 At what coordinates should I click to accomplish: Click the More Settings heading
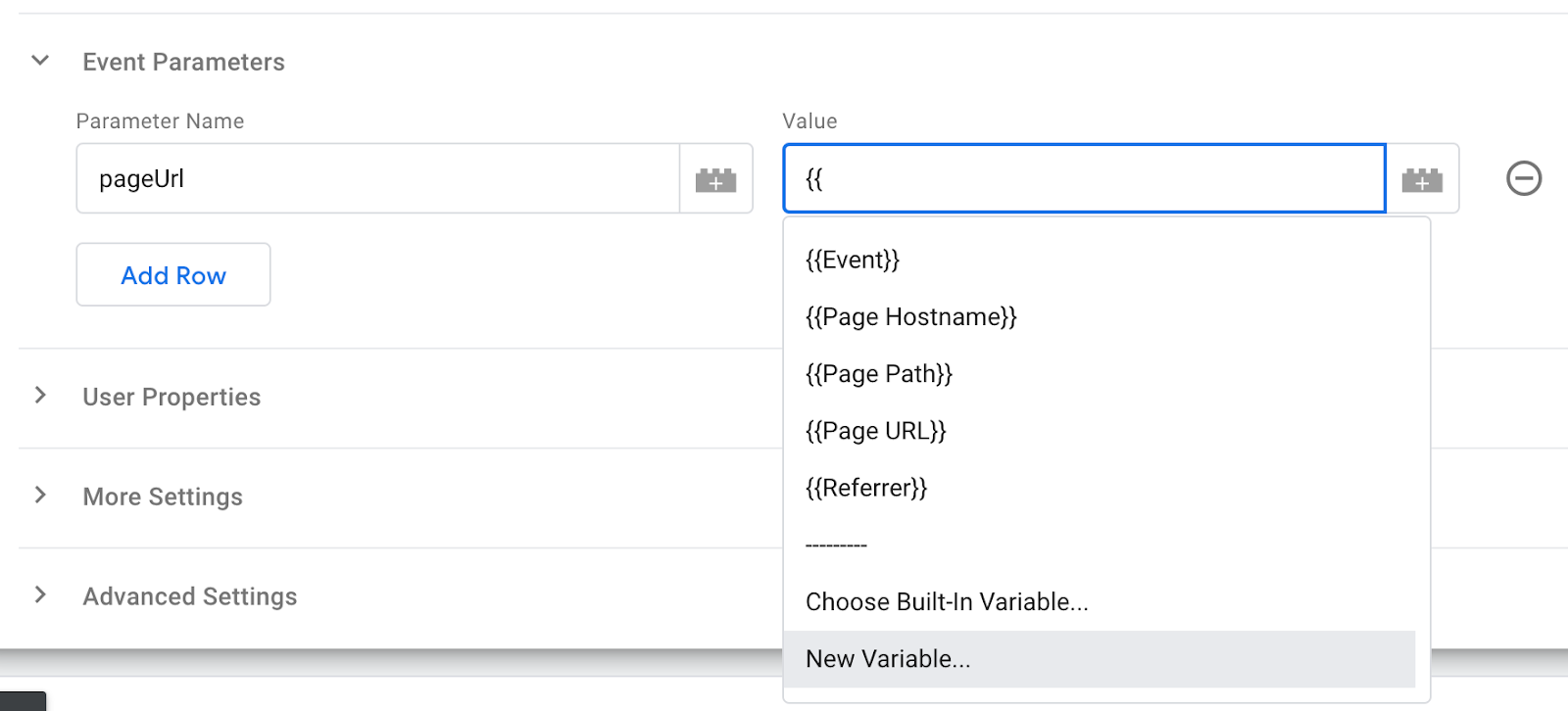163,496
